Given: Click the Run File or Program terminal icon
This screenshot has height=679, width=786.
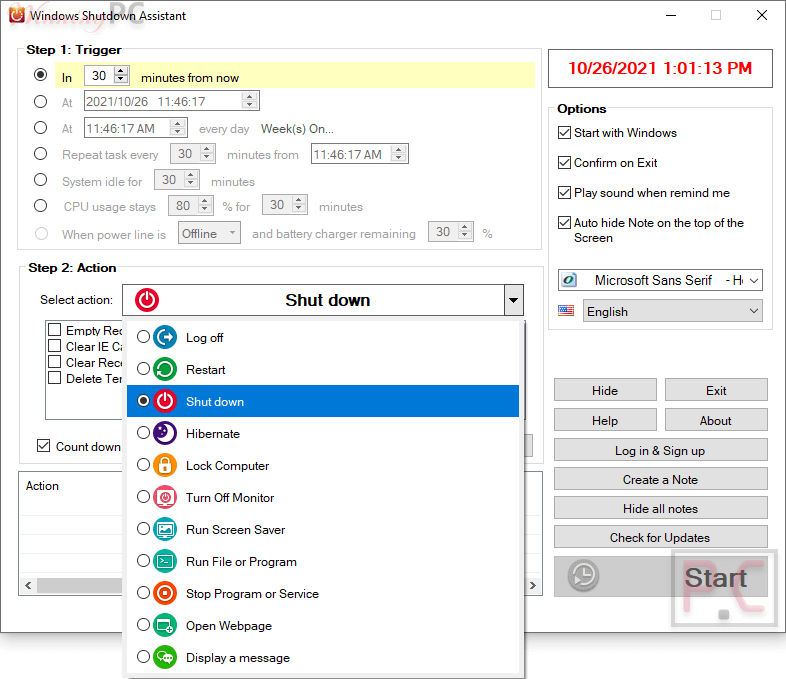Looking at the screenshot, I should coord(165,562).
